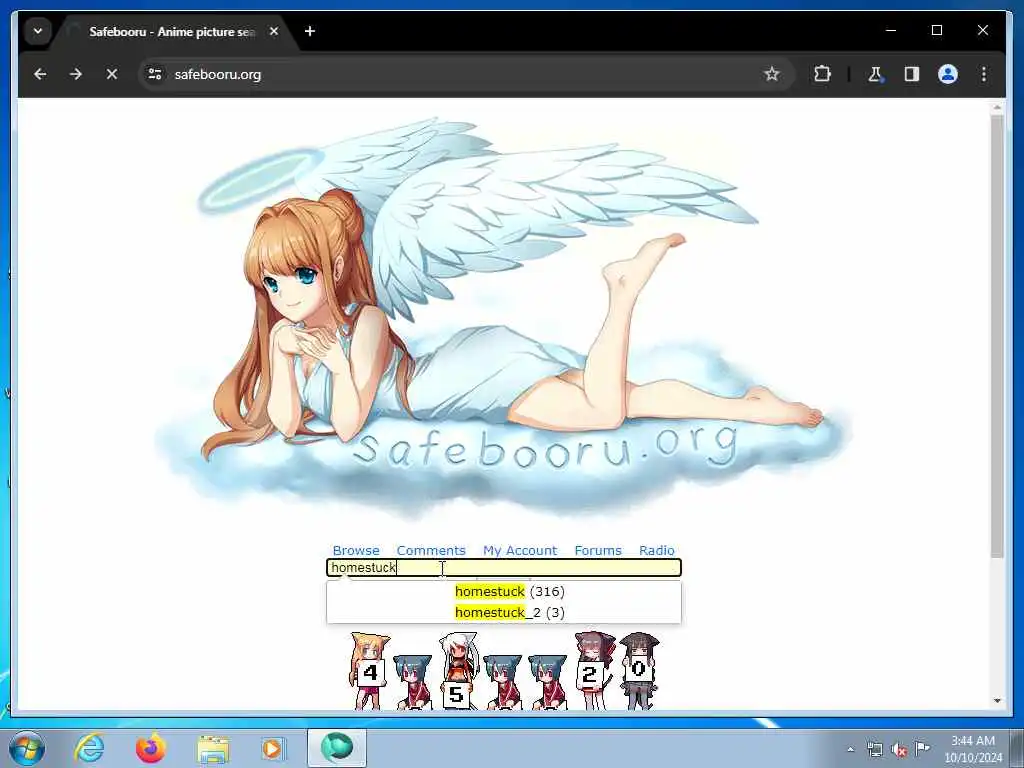Select the active browser taskbar button
Screen dimensions: 1024x768
click(337, 748)
